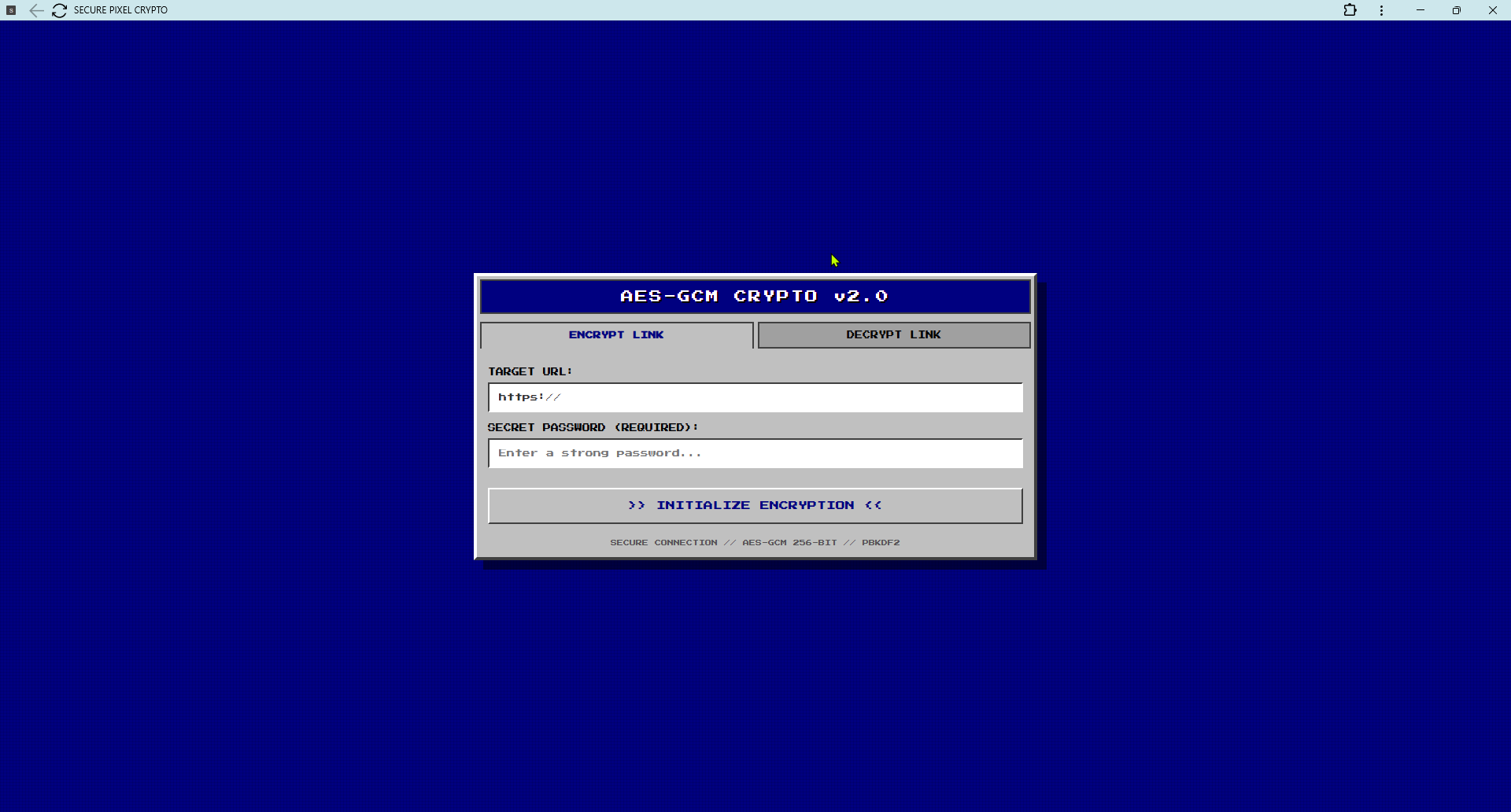Switch to the DECRYPT LINK tab

893,334
